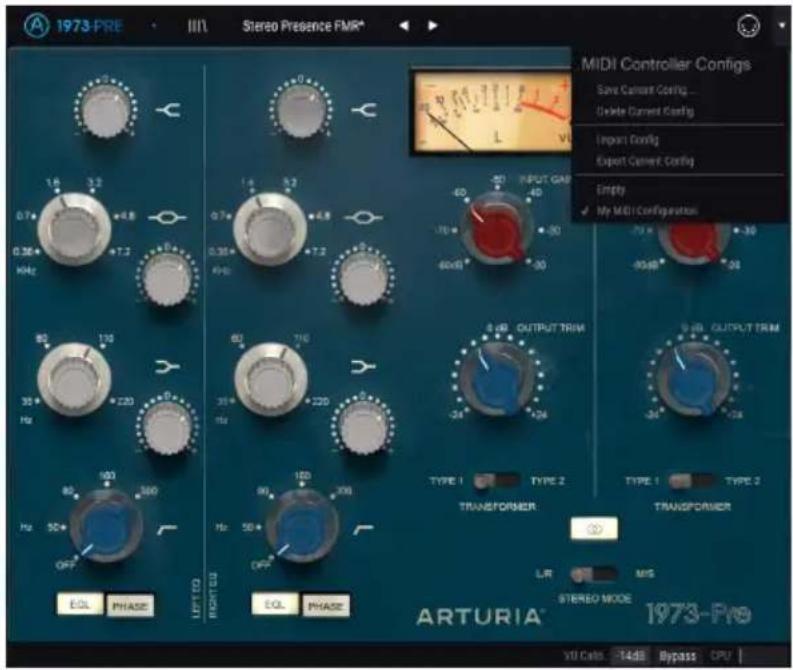The width and height of the screenshot is (793, 670).
Task: Open the MIDI config dropdown arrow
Action: point(781,25)
